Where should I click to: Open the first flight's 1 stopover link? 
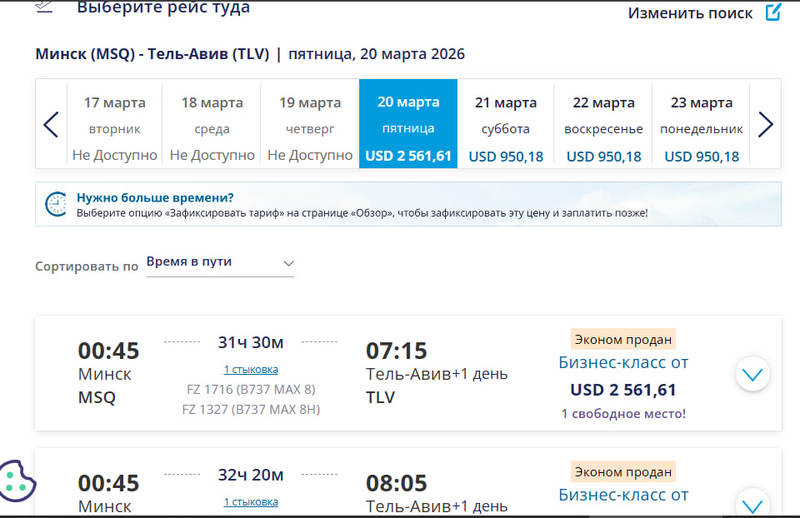click(251, 369)
